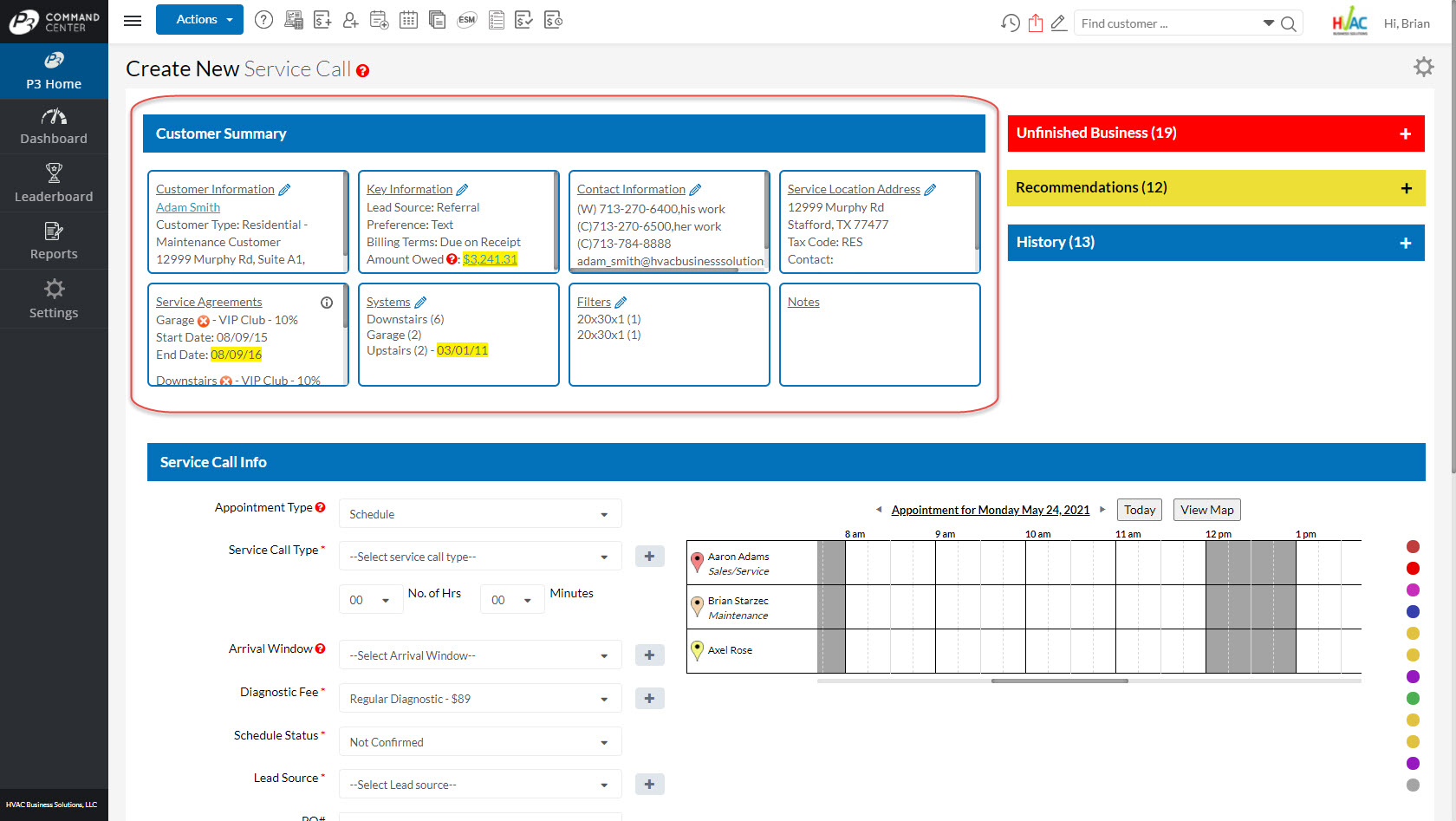The height and width of the screenshot is (821, 1456).
Task: Expand the Unfinished Business (19) panel
Action: pos(1405,133)
